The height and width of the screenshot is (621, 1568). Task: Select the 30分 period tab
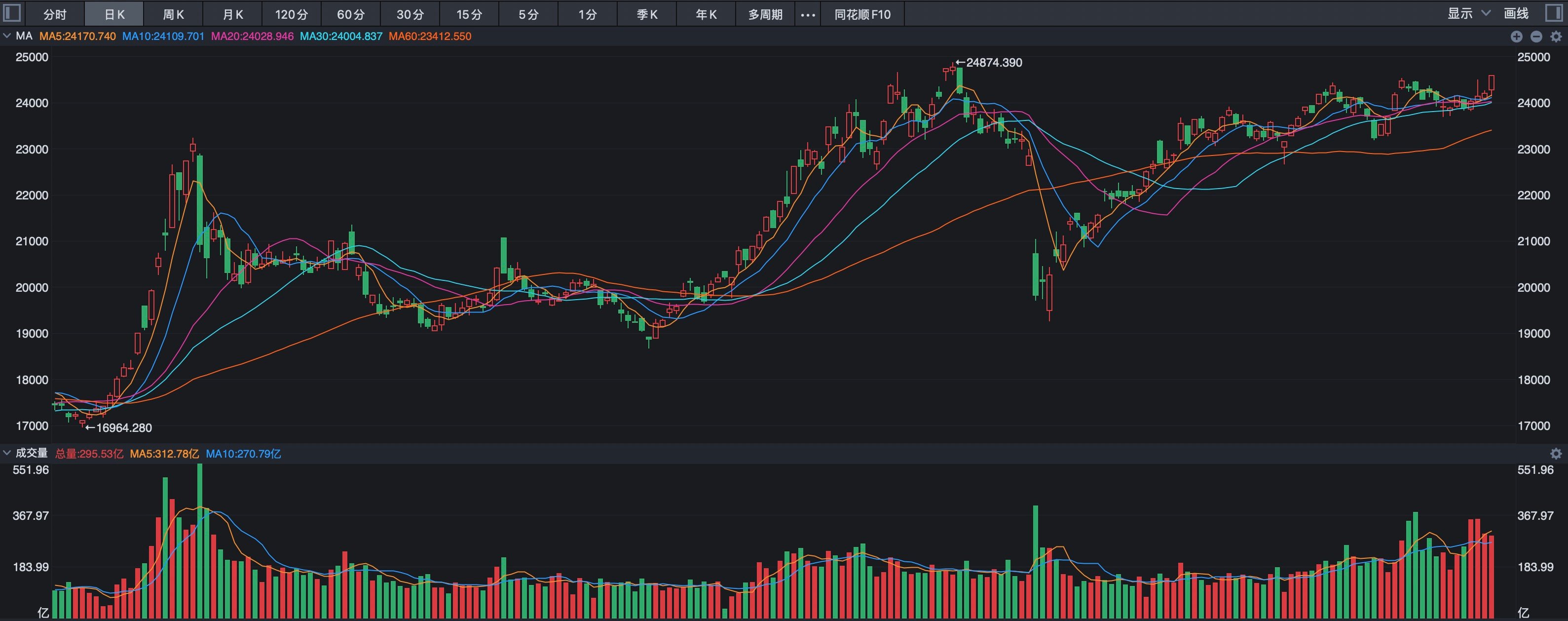pyautogui.click(x=410, y=14)
